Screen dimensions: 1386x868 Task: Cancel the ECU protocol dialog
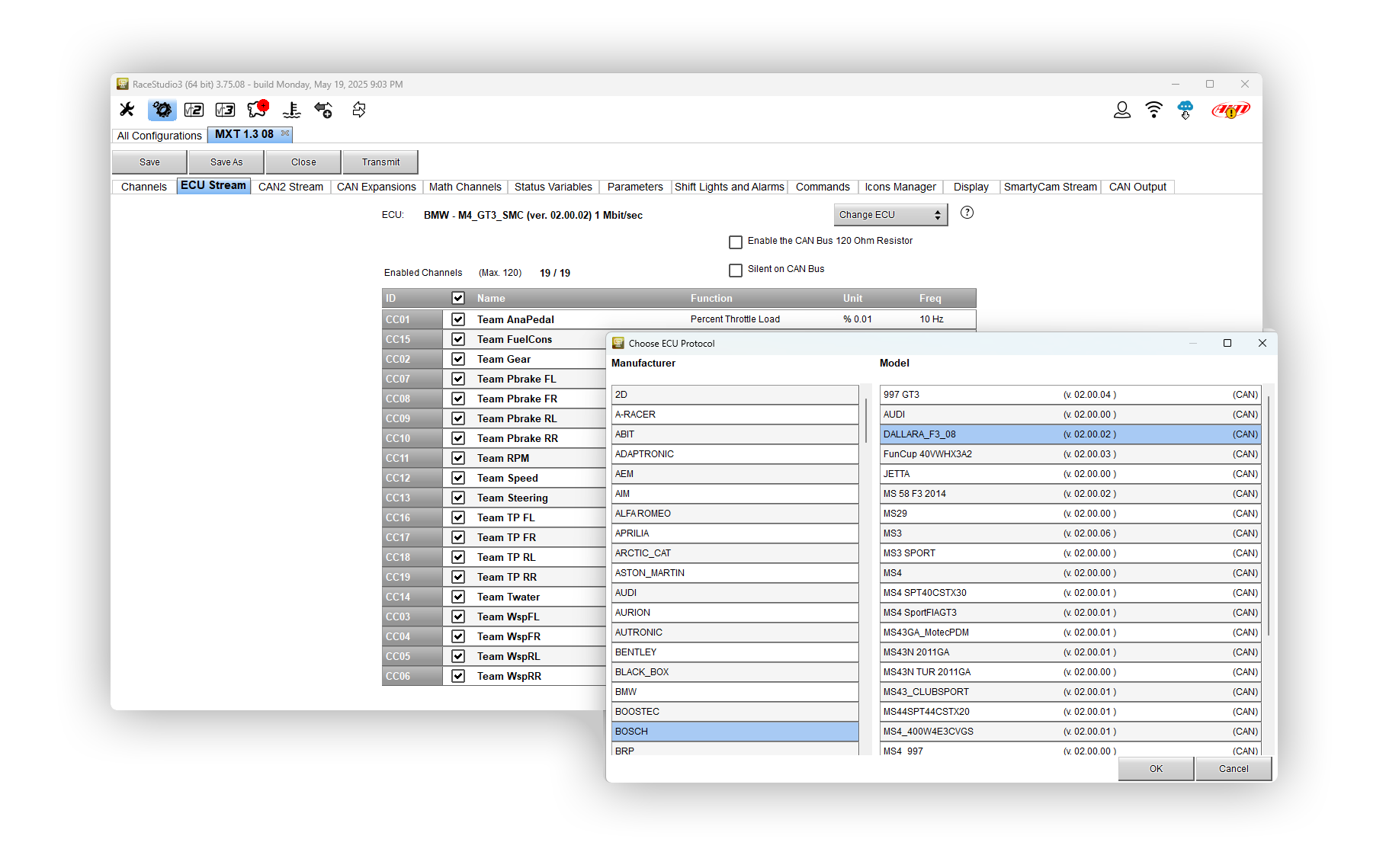click(1234, 769)
